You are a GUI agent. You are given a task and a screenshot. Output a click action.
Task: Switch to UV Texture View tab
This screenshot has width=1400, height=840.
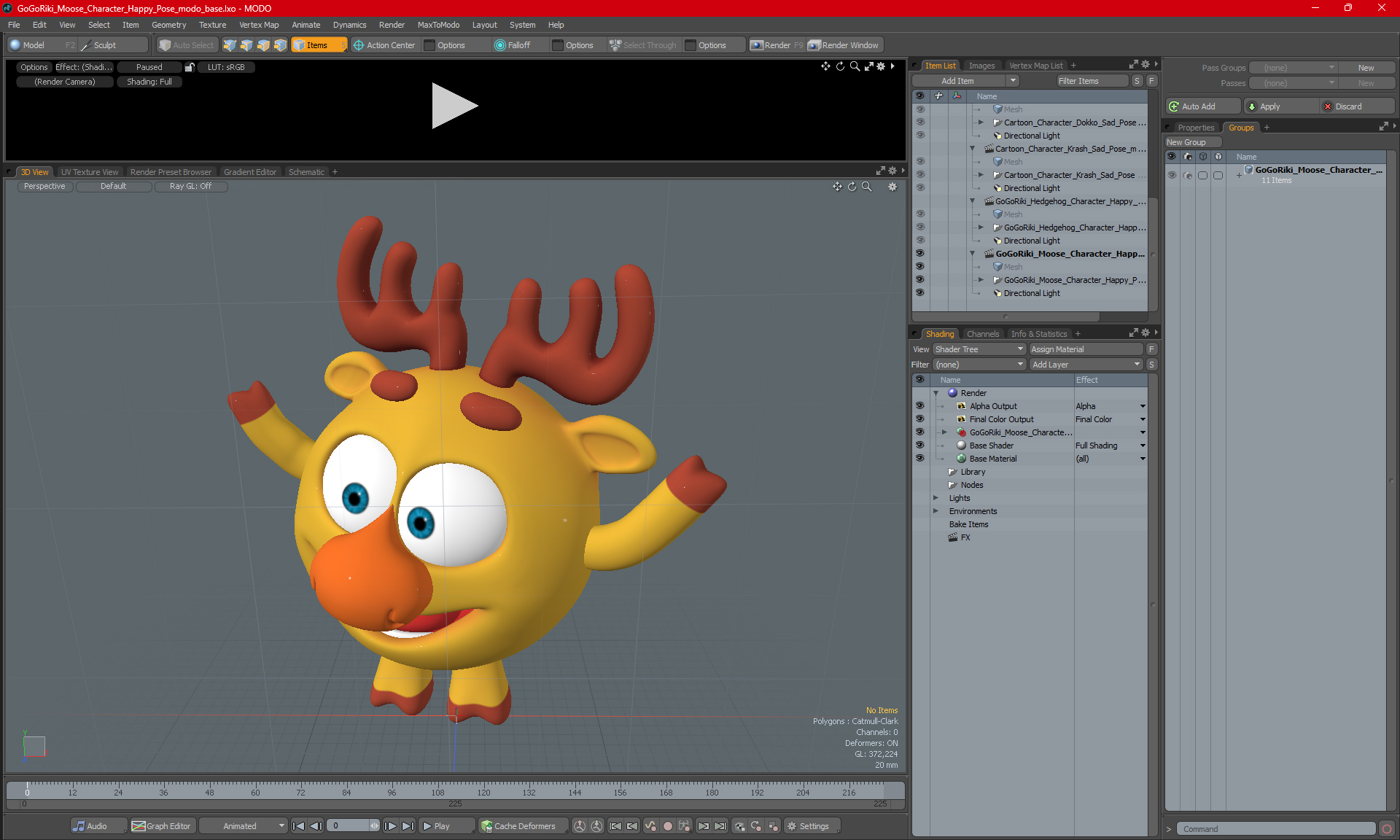coord(90,172)
